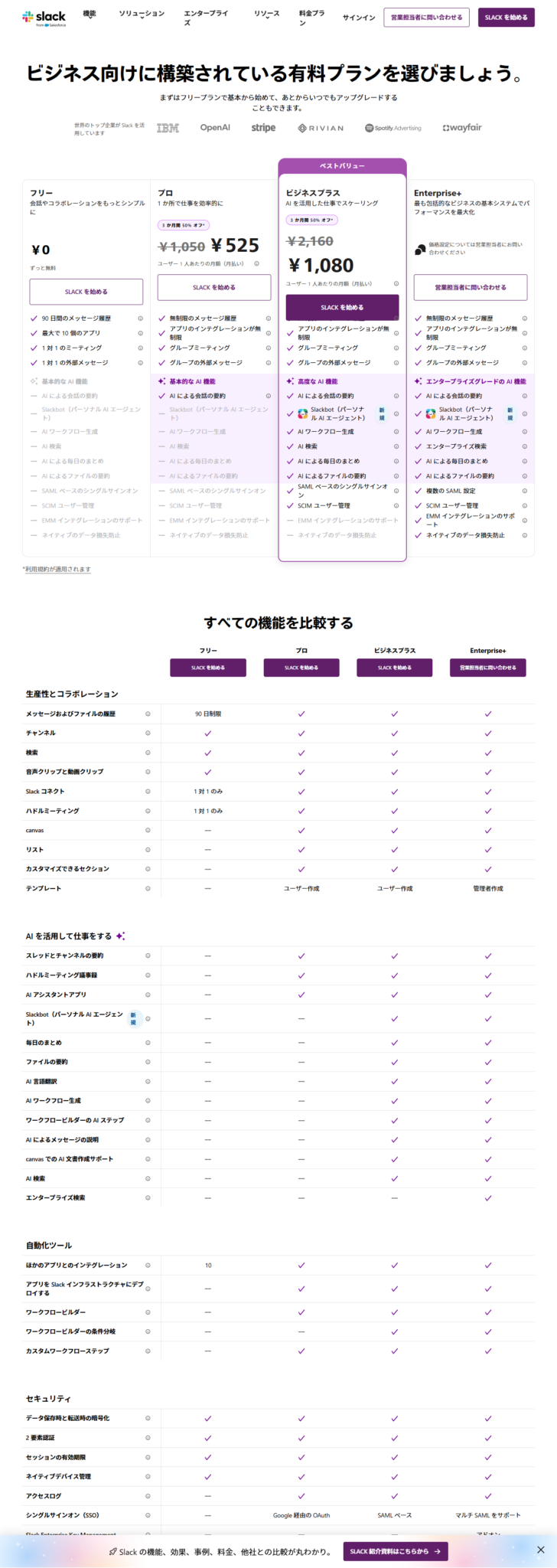
Task: Click SLACK を始める in ビジネスプラス plan card
Action: (342, 308)
